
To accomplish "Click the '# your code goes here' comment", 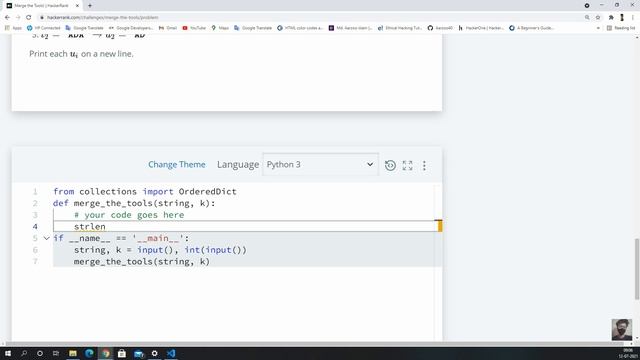I will 129,215.
